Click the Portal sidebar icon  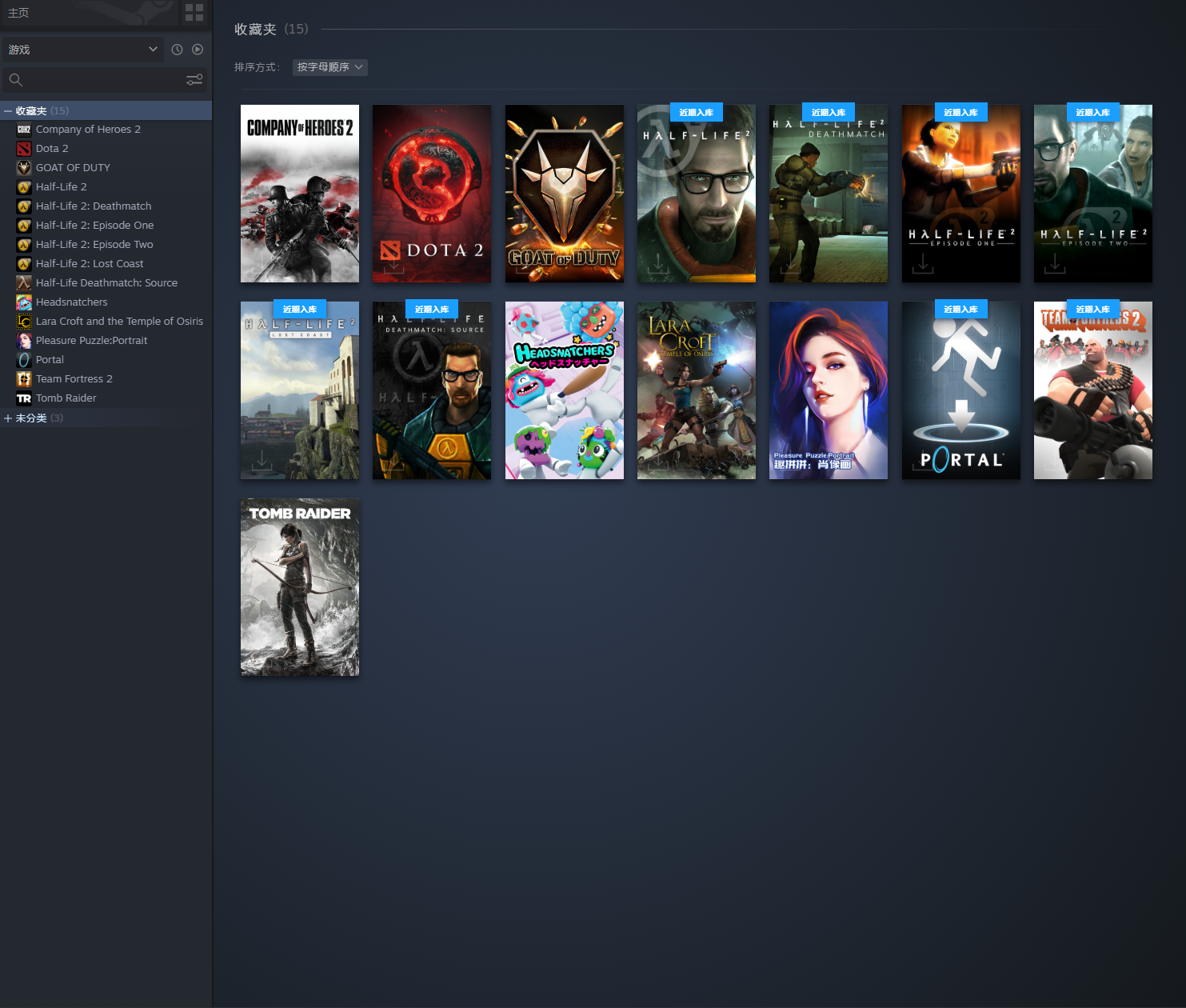click(x=24, y=359)
